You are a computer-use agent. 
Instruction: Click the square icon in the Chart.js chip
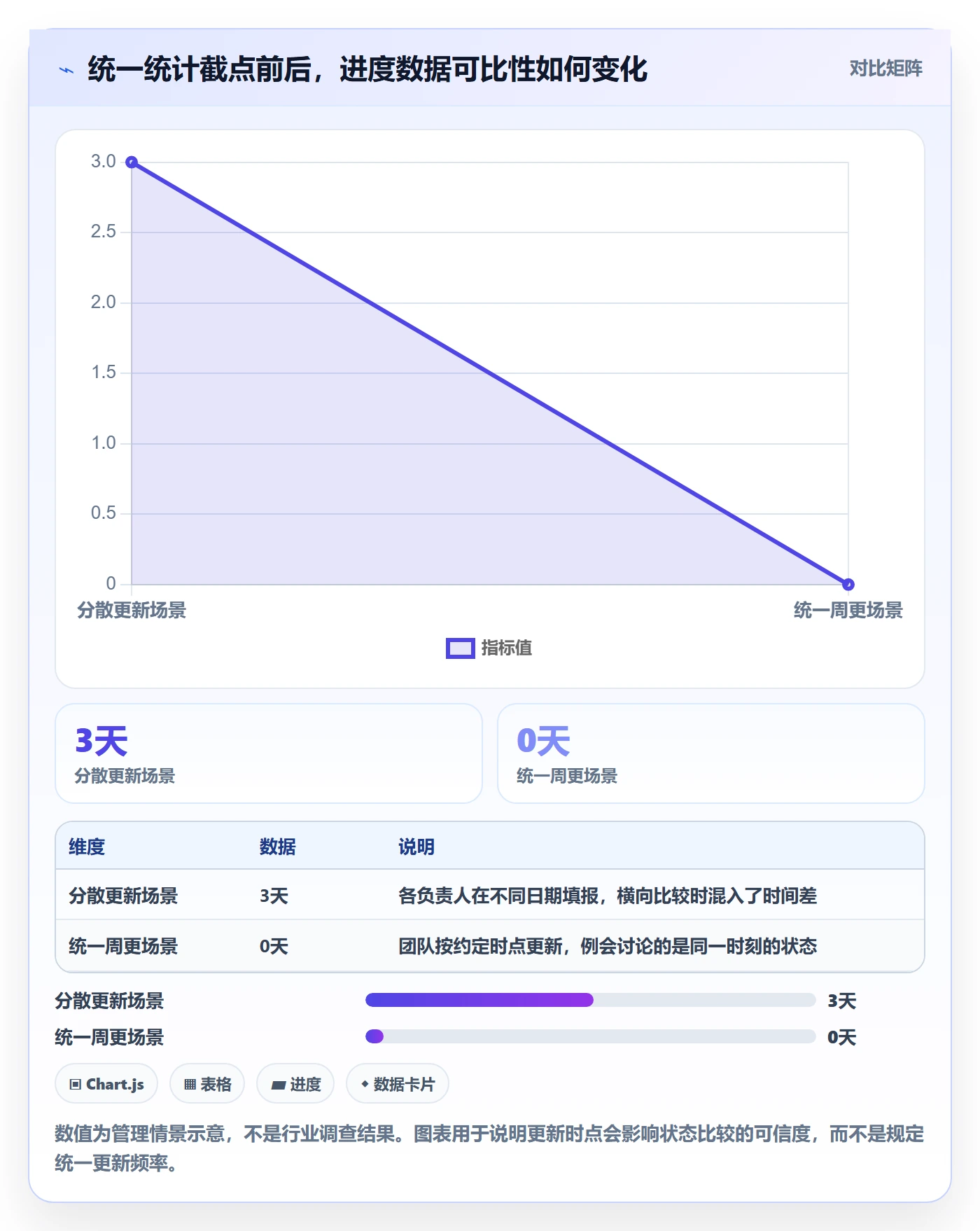(x=76, y=1085)
